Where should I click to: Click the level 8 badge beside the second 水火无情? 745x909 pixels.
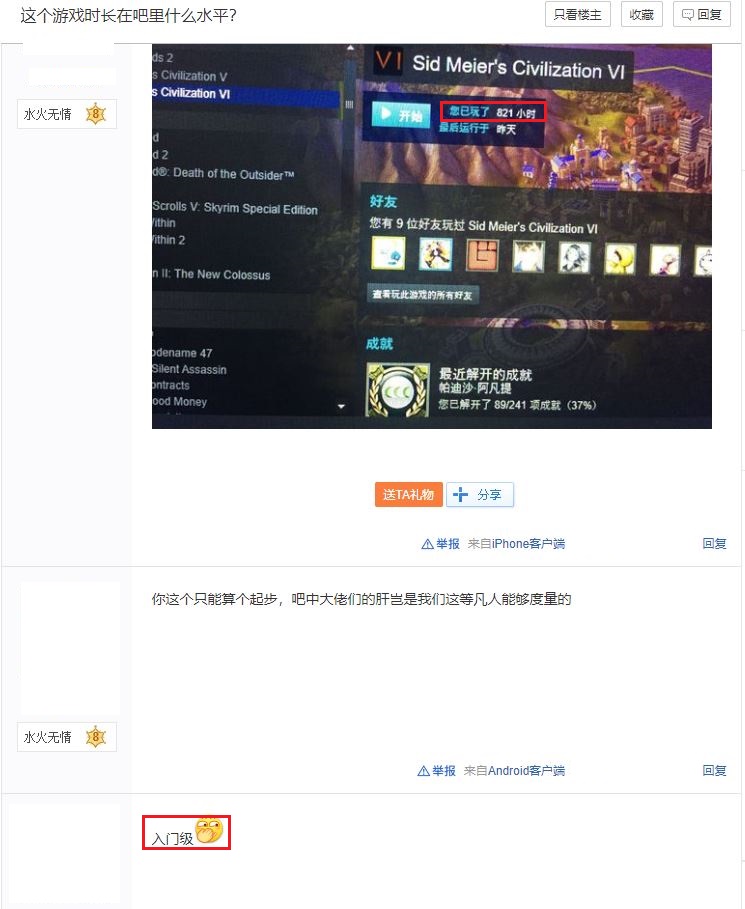(96, 737)
